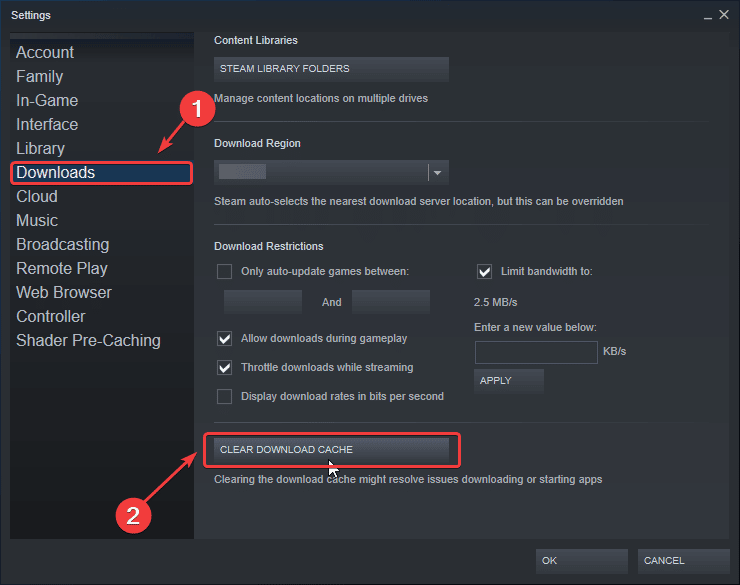Image resolution: width=740 pixels, height=585 pixels.
Task: Click the auto-update end time field
Action: (x=391, y=302)
